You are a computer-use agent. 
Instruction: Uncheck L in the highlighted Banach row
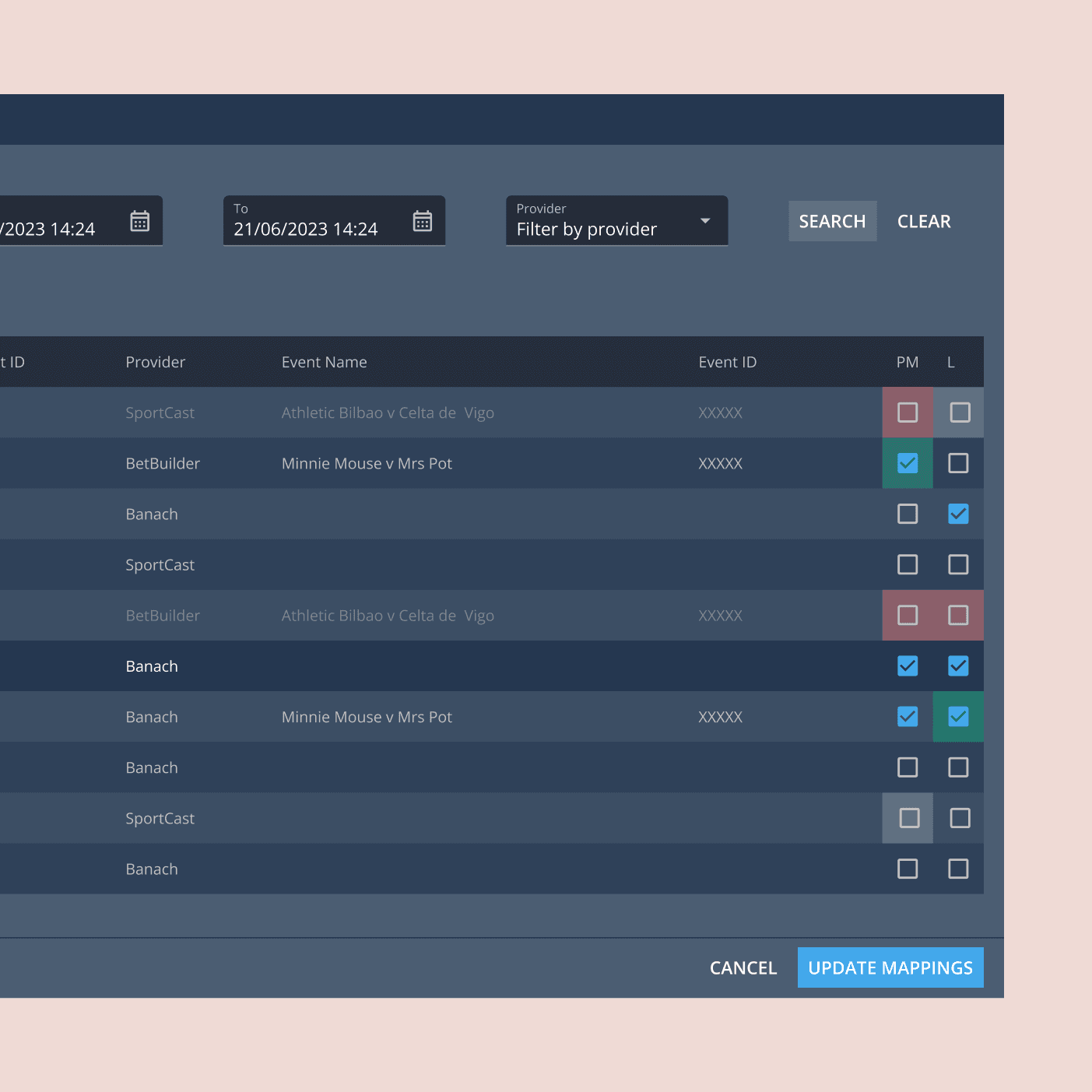(x=958, y=665)
